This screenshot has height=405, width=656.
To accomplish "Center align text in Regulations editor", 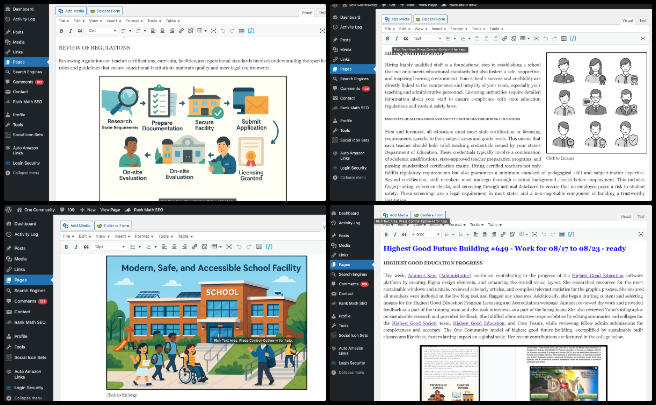I will pos(162,31).
